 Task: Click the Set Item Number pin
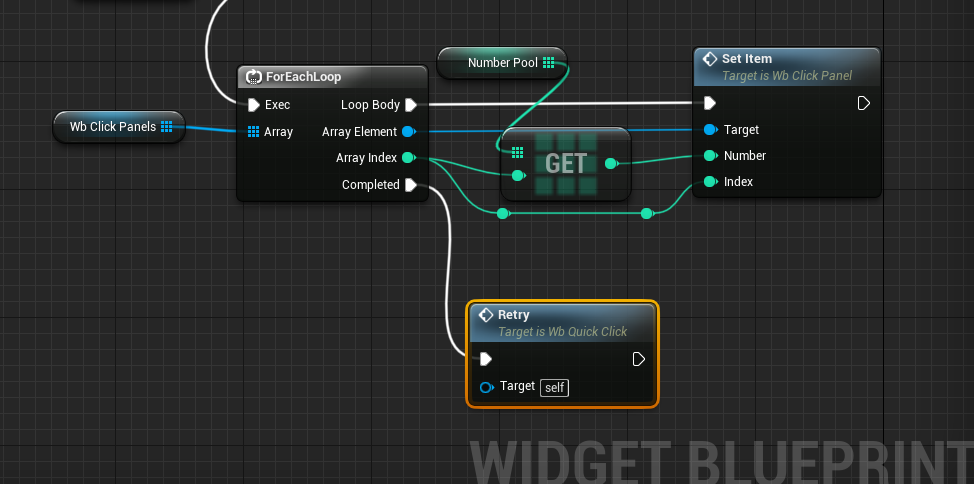[711, 156]
